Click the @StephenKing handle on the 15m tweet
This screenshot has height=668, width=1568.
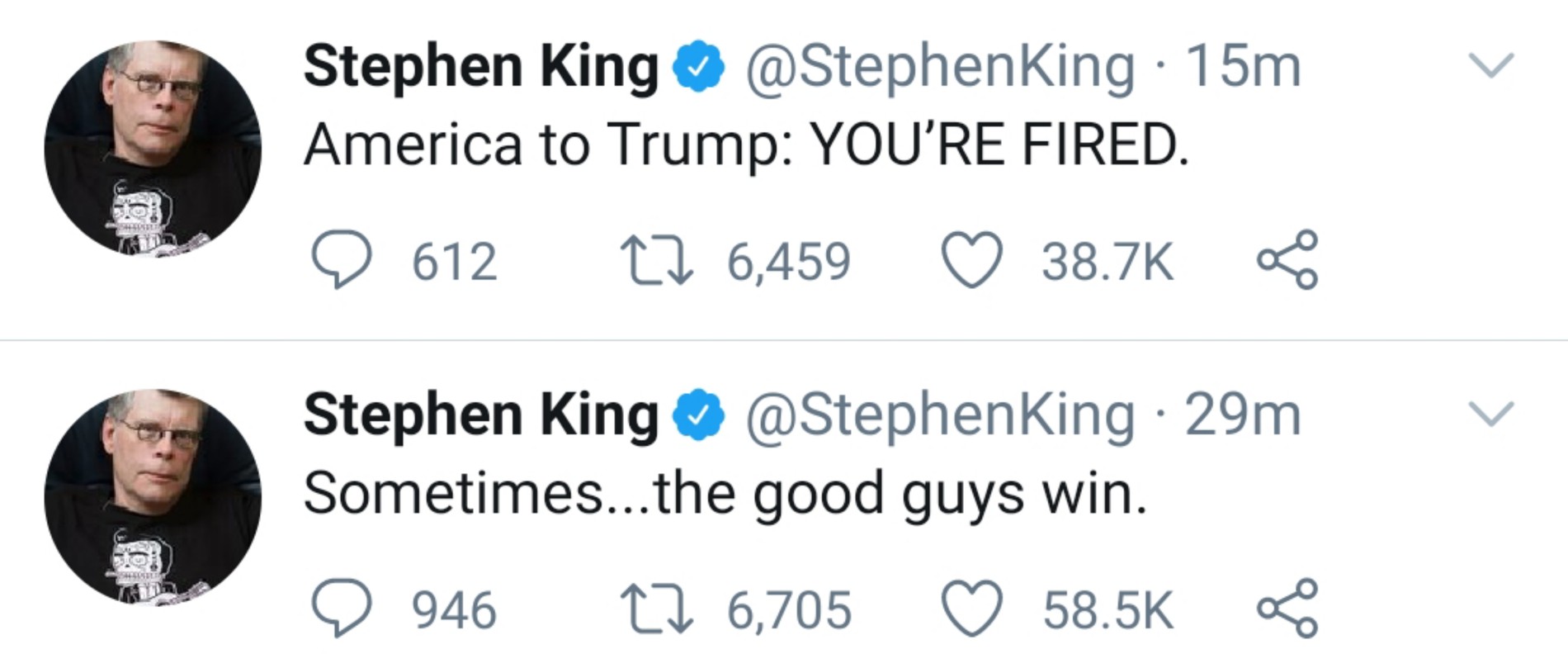[940, 66]
